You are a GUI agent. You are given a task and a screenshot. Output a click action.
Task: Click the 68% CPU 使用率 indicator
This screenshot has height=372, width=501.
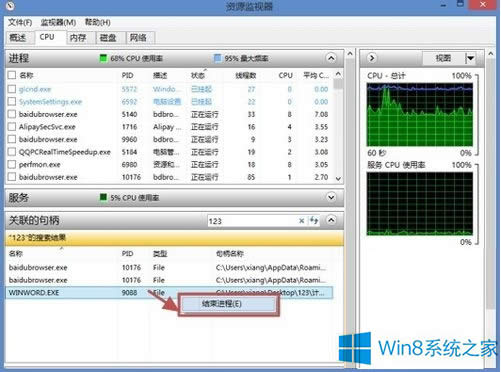pos(131,58)
